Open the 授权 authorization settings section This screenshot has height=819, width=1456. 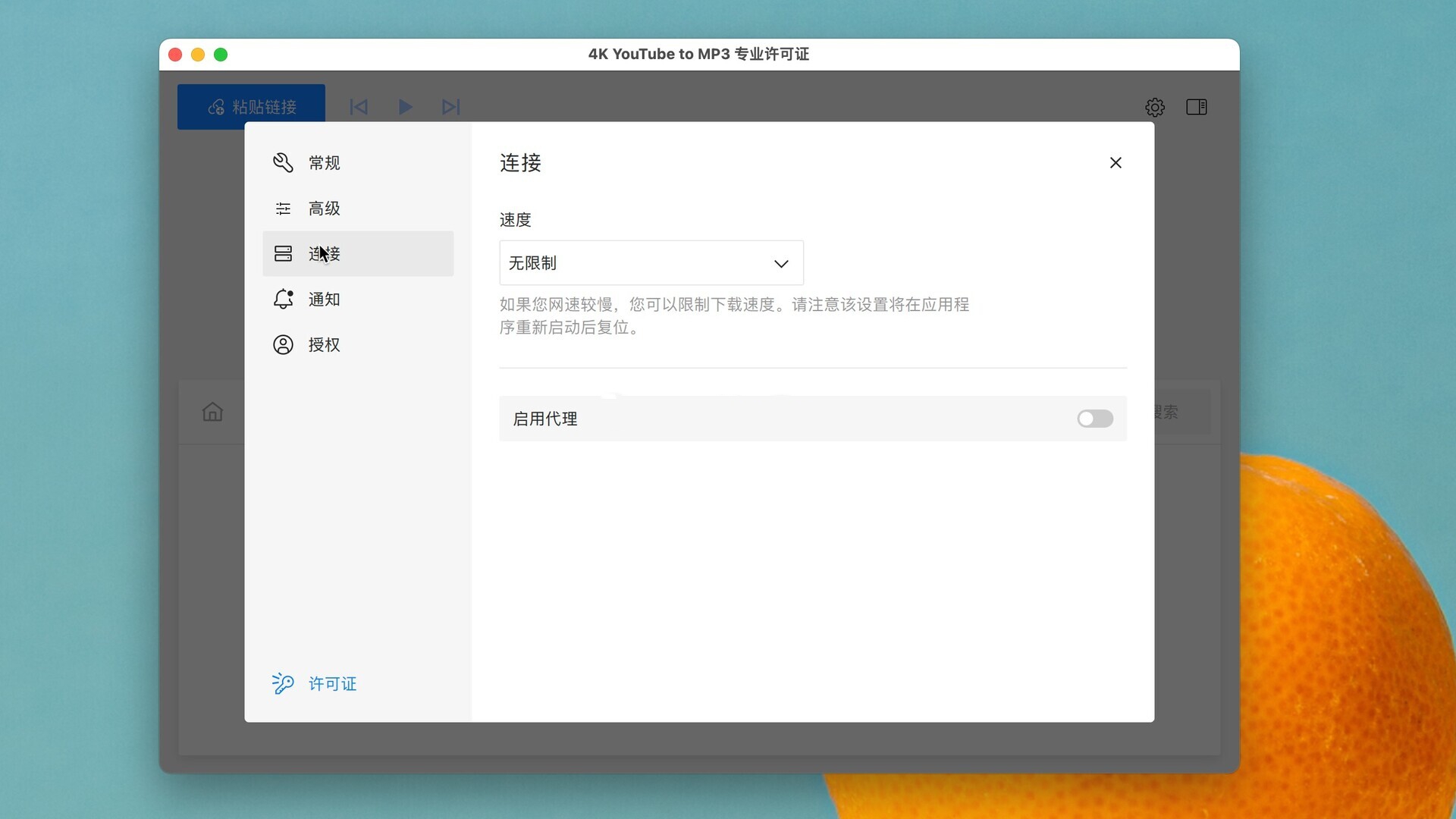click(358, 345)
